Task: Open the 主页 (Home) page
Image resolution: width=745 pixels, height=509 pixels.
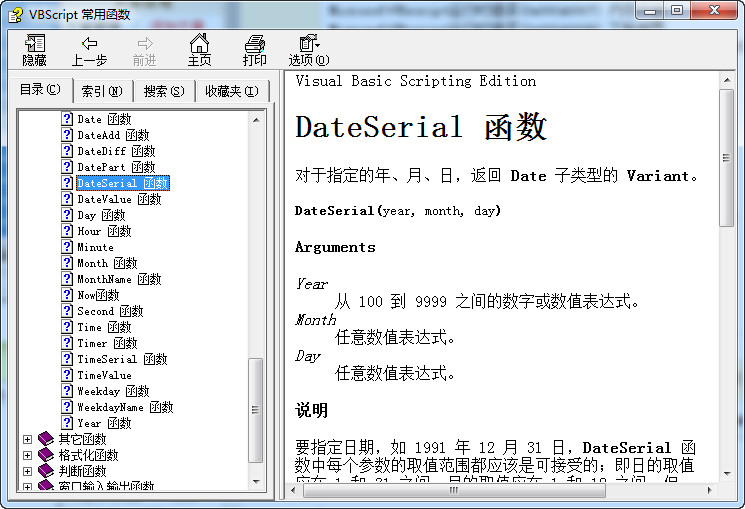Action: coord(200,50)
